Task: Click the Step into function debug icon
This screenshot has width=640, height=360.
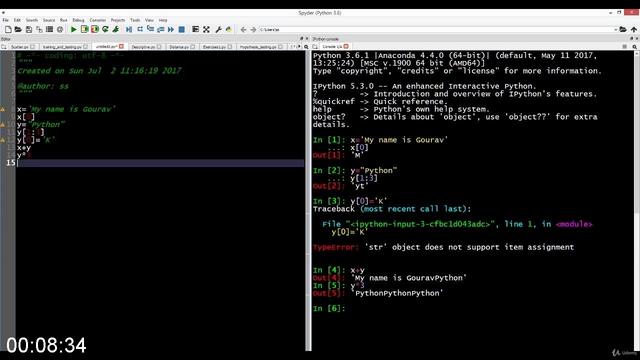Action: (x=150, y=29)
